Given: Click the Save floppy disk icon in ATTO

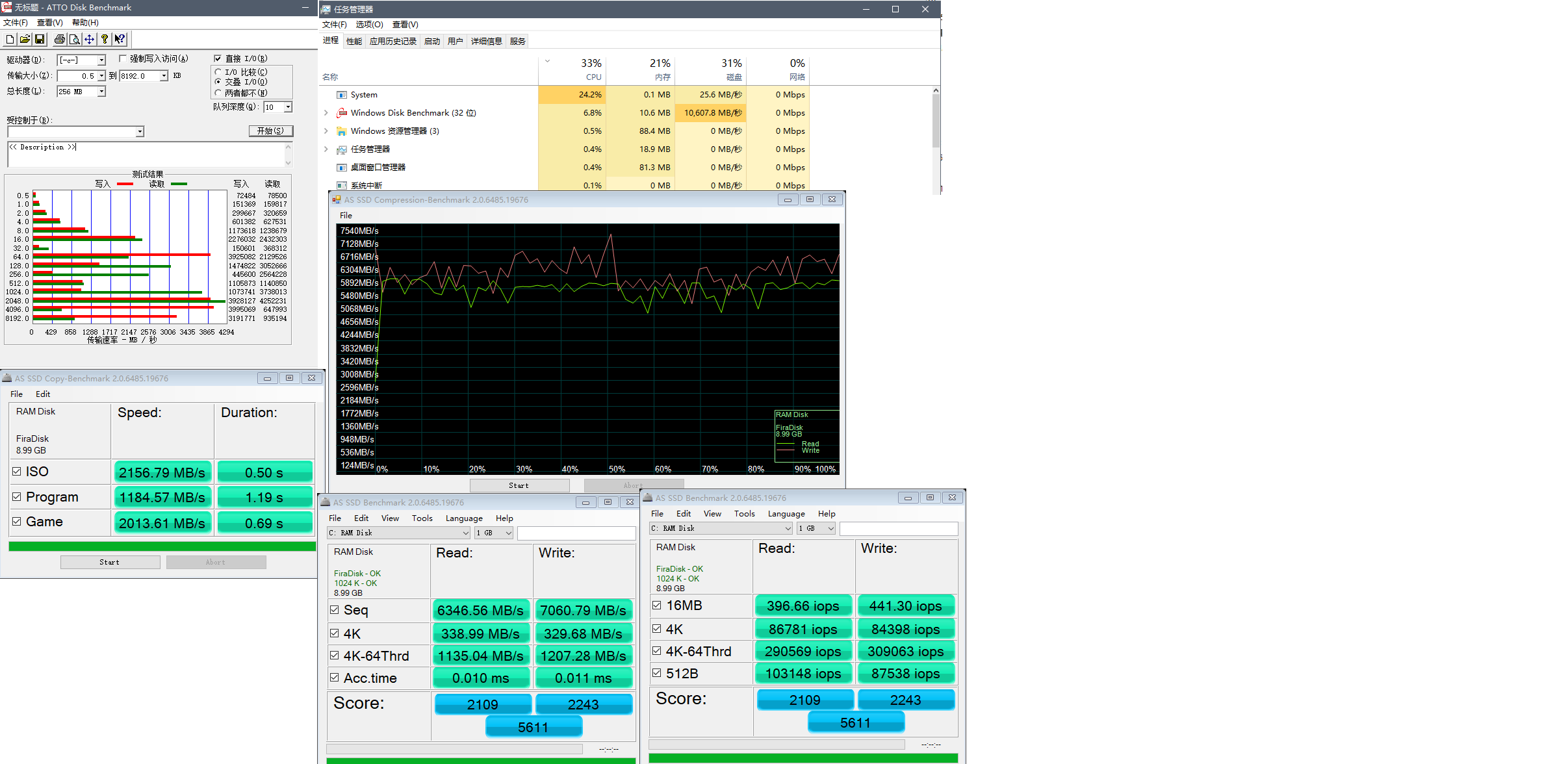Looking at the screenshot, I should [x=40, y=40].
